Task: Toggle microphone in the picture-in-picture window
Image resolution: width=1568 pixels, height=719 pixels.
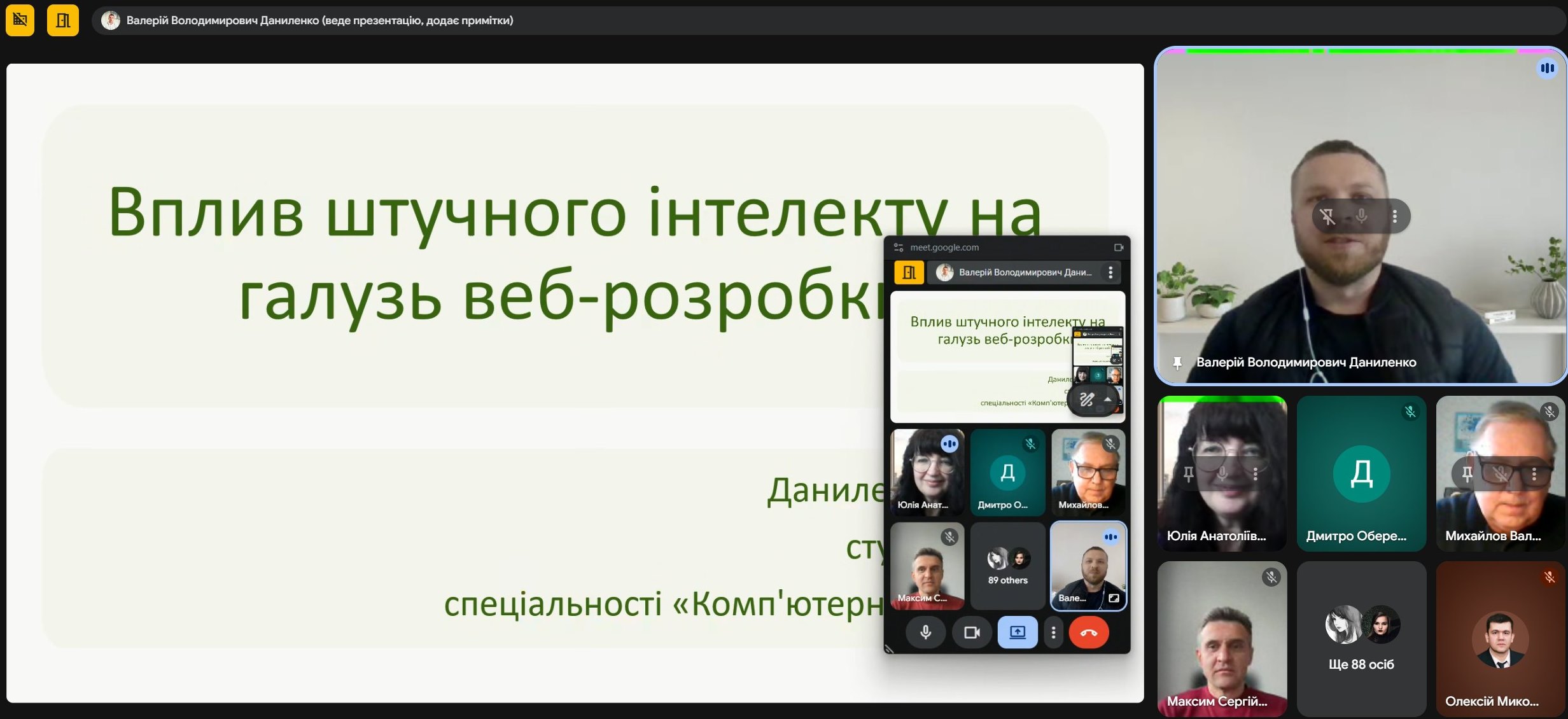Action: coord(925,632)
